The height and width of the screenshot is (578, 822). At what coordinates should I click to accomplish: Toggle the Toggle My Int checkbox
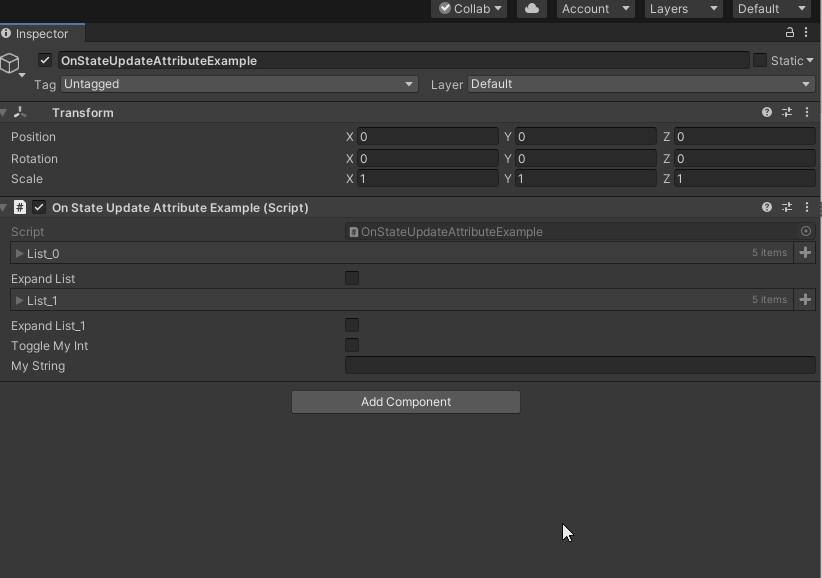click(352, 345)
